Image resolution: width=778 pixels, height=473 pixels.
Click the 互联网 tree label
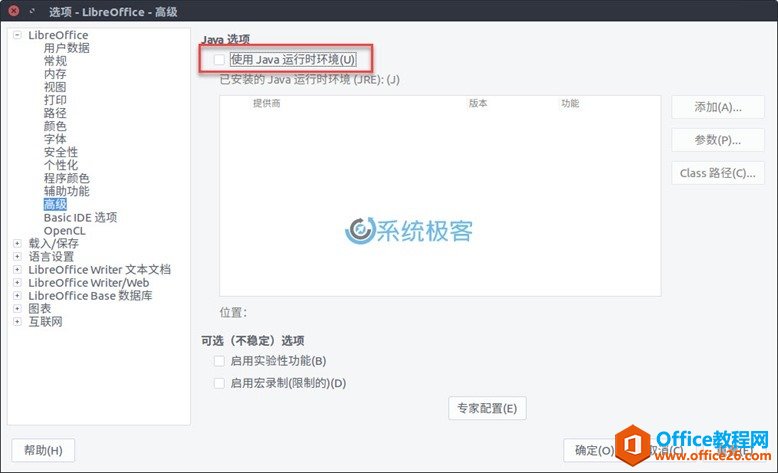[x=46, y=322]
